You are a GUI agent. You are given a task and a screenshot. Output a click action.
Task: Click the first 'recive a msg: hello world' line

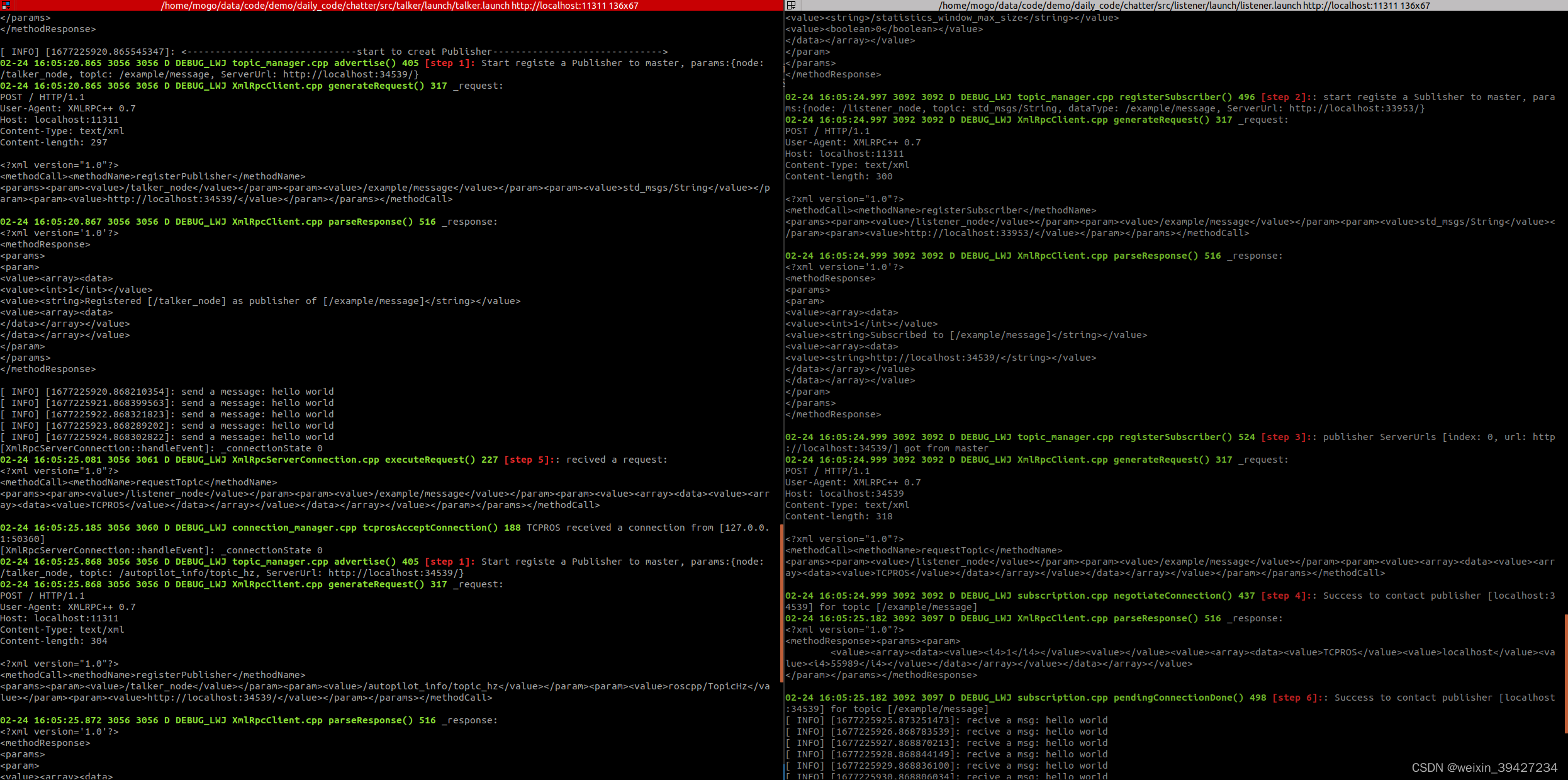click(x=946, y=720)
